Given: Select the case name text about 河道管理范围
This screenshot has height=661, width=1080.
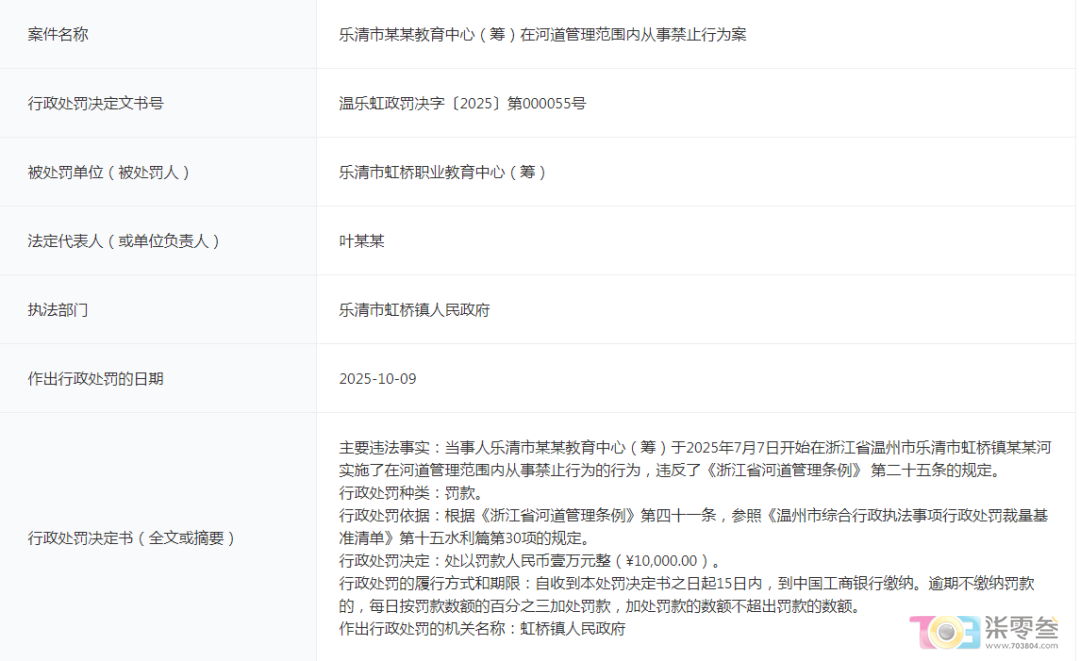Looking at the screenshot, I should (542, 34).
